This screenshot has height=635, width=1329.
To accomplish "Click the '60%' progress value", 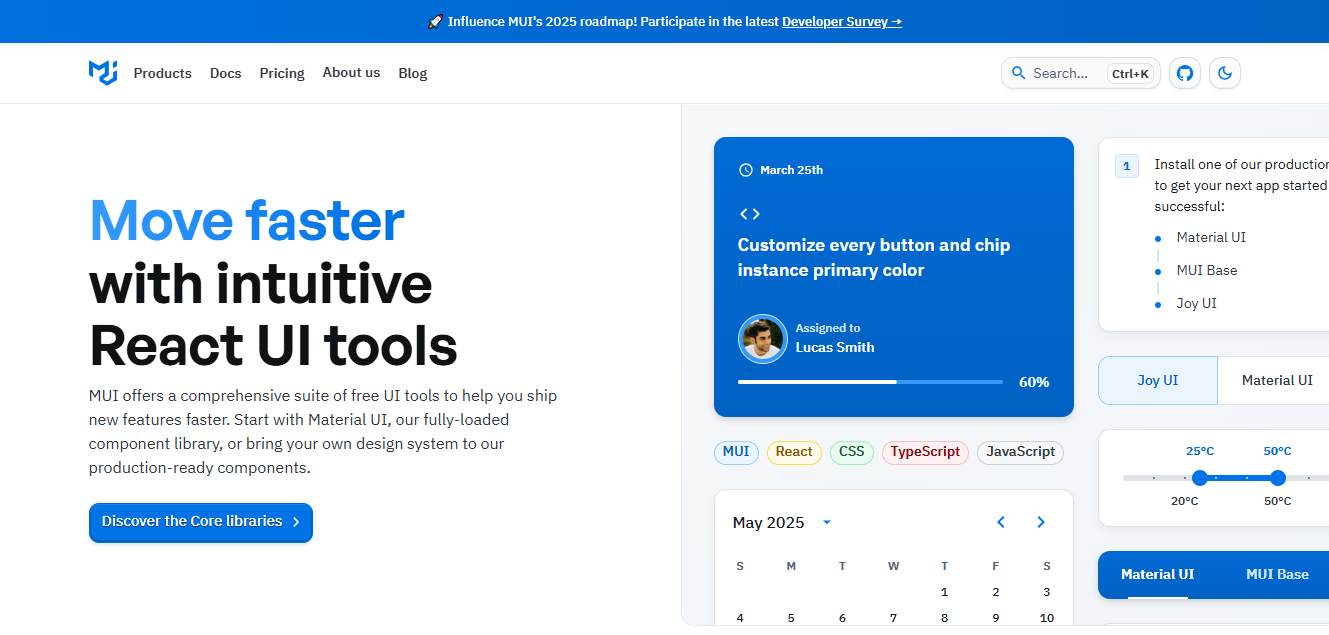I will 1034,382.
